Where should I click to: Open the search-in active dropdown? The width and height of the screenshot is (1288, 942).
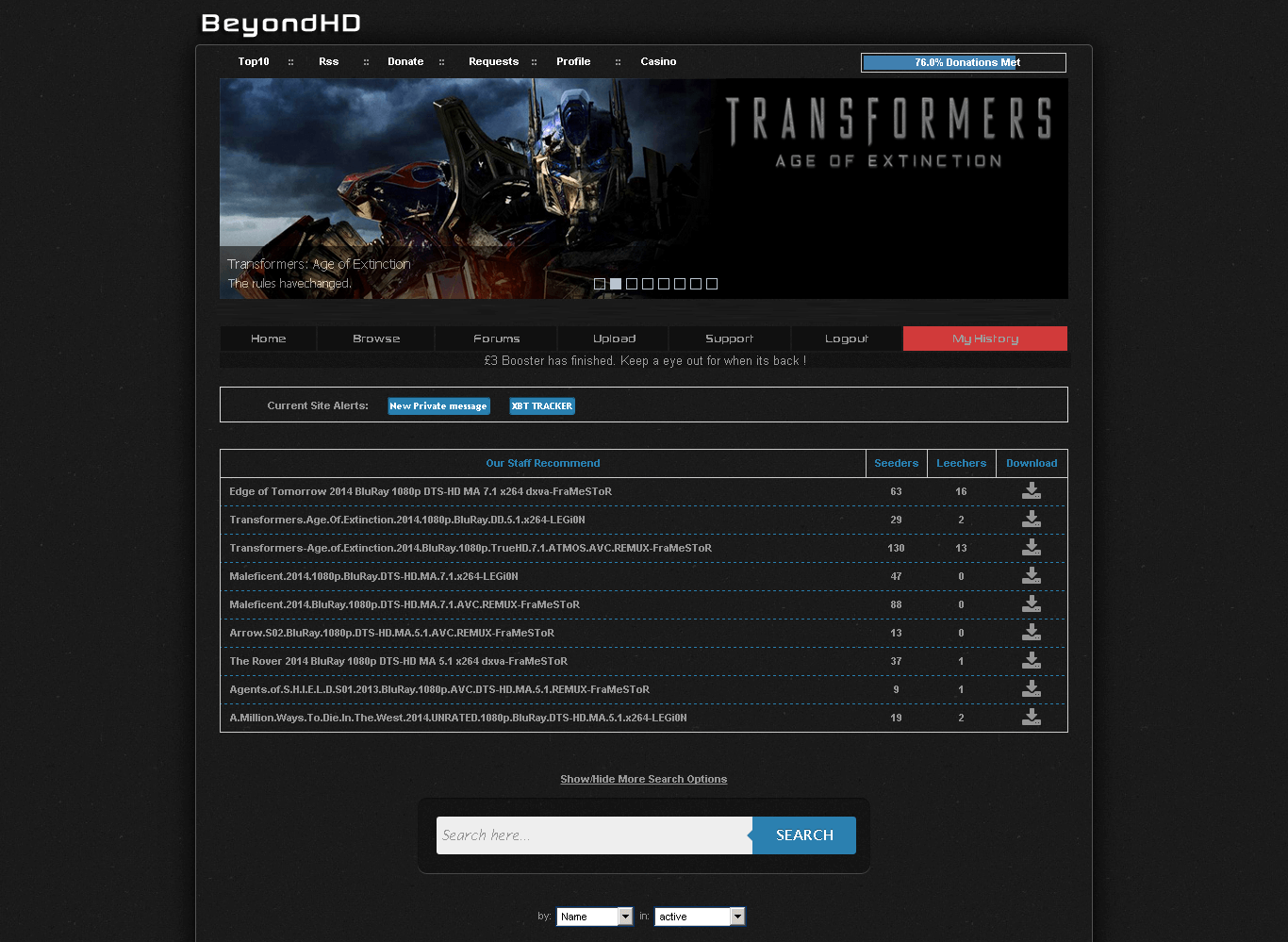pyautogui.click(x=700, y=917)
